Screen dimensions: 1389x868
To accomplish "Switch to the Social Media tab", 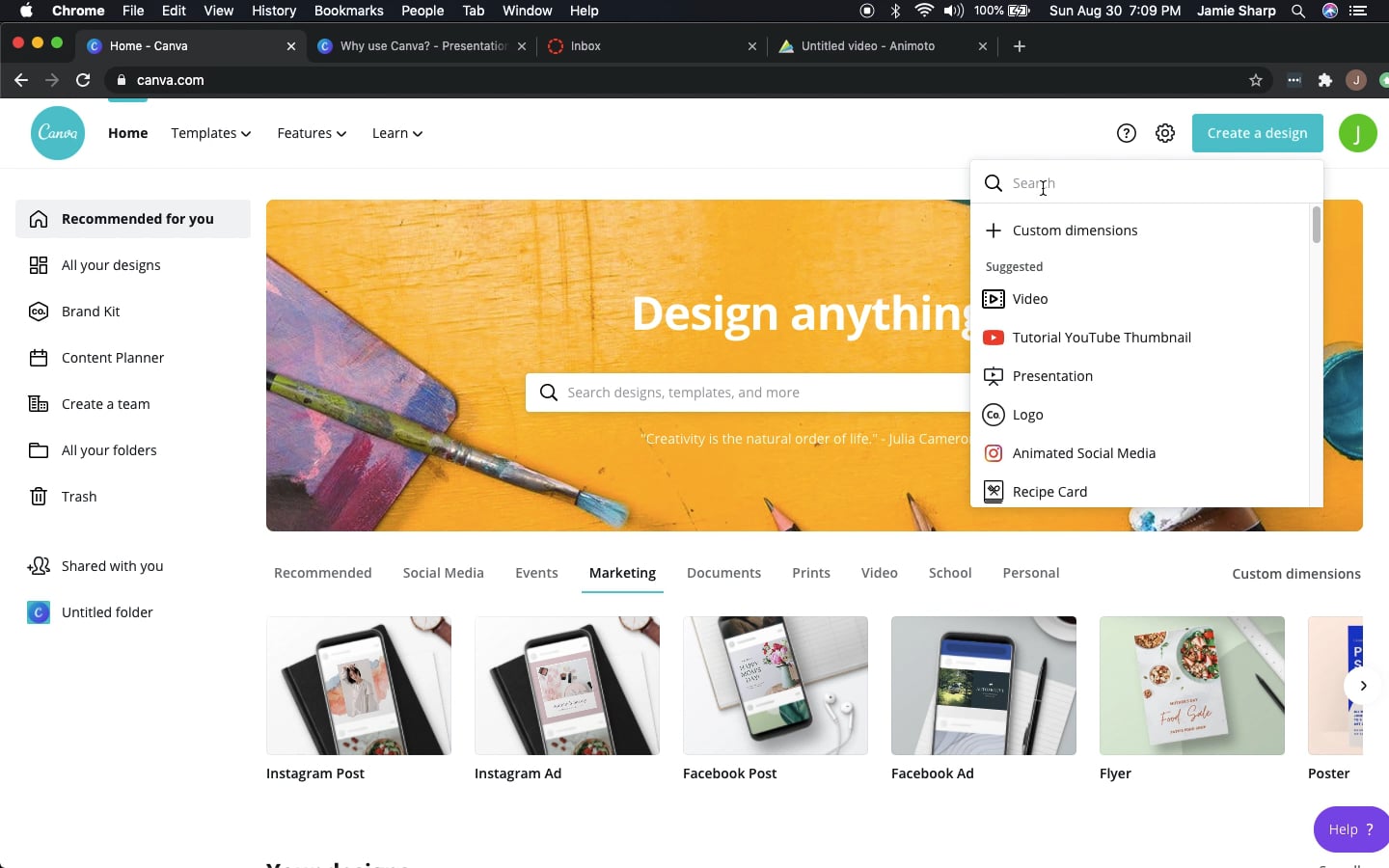I will (444, 573).
